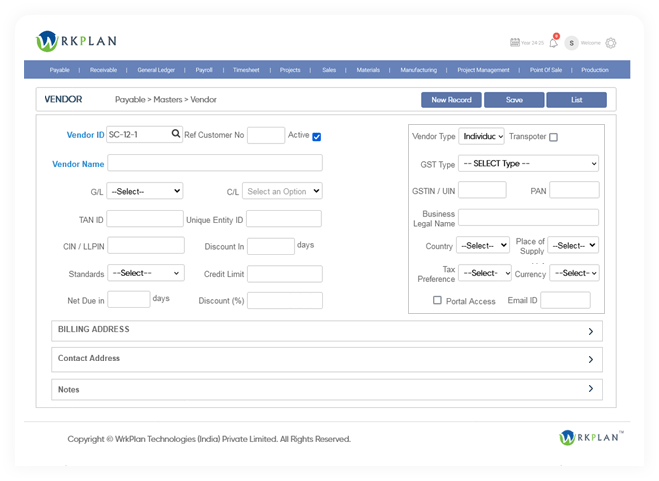The height and width of the screenshot is (481, 659).
Task: Open the C/L Select an Option dropdown
Action: pyautogui.click(x=282, y=191)
